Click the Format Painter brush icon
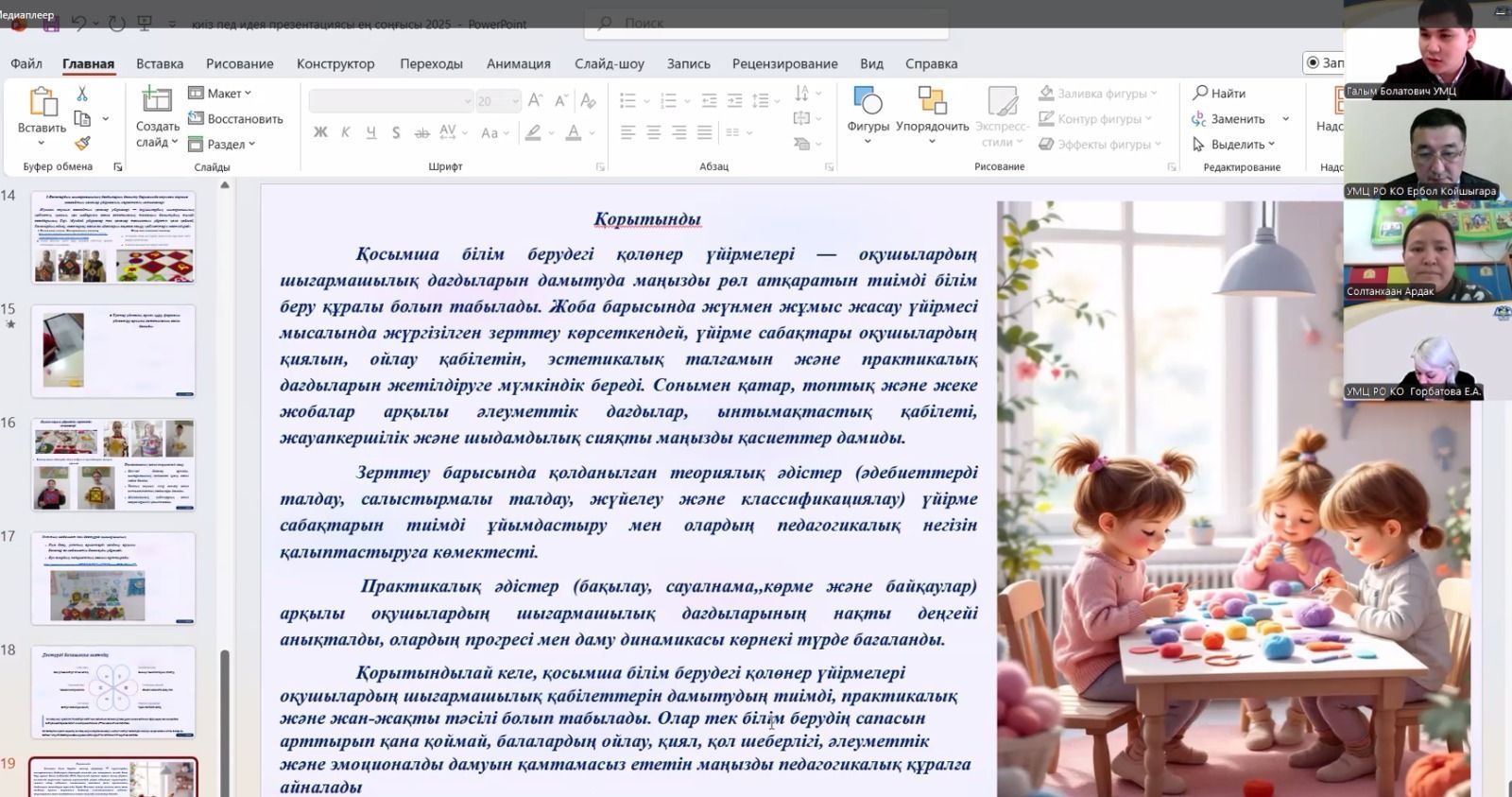This screenshot has width=1512, height=797. pos(82,144)
